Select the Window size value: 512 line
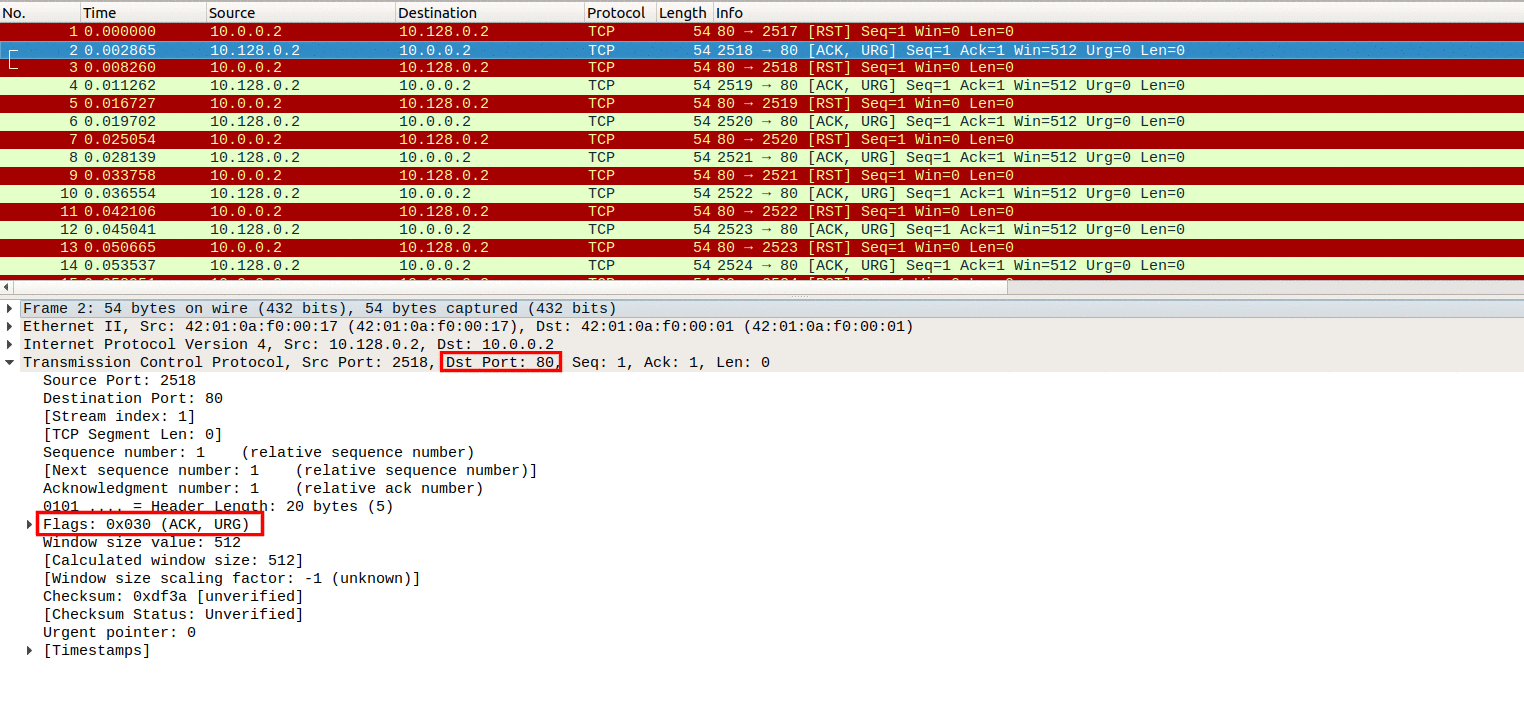 (x=141, y=543)
